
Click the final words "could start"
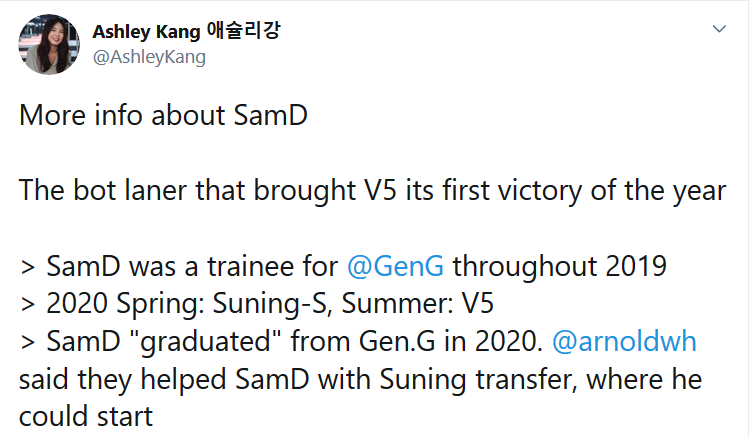click(86, 417)
